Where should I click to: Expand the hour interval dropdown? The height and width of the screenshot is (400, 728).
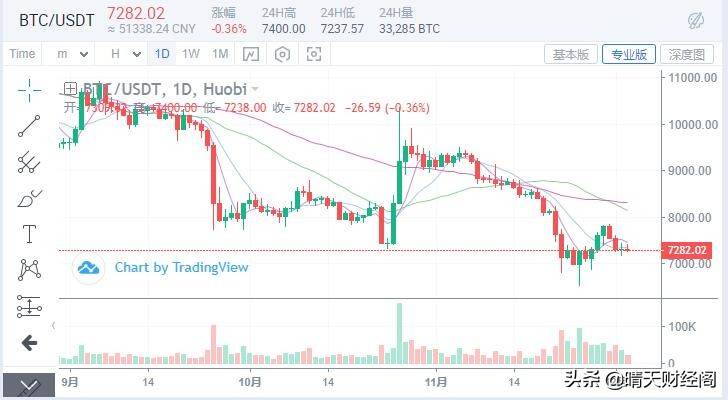(124, 54)
